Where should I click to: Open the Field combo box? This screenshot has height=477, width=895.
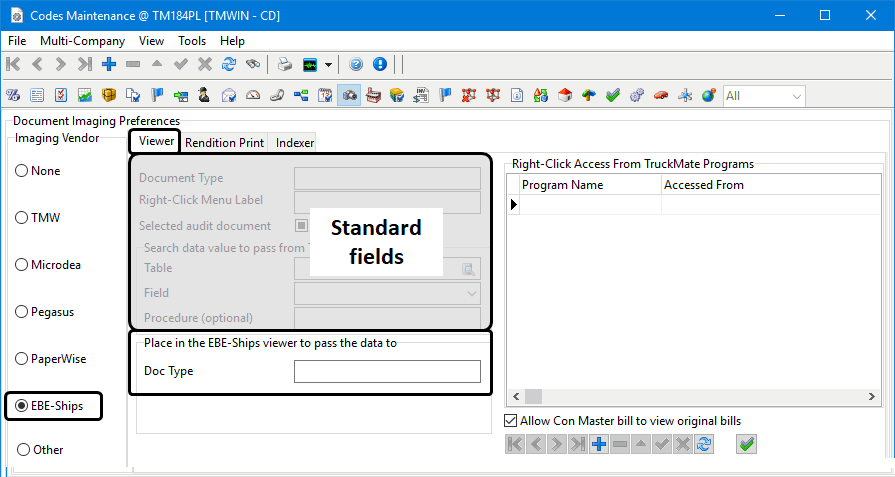tap(388, 294)
